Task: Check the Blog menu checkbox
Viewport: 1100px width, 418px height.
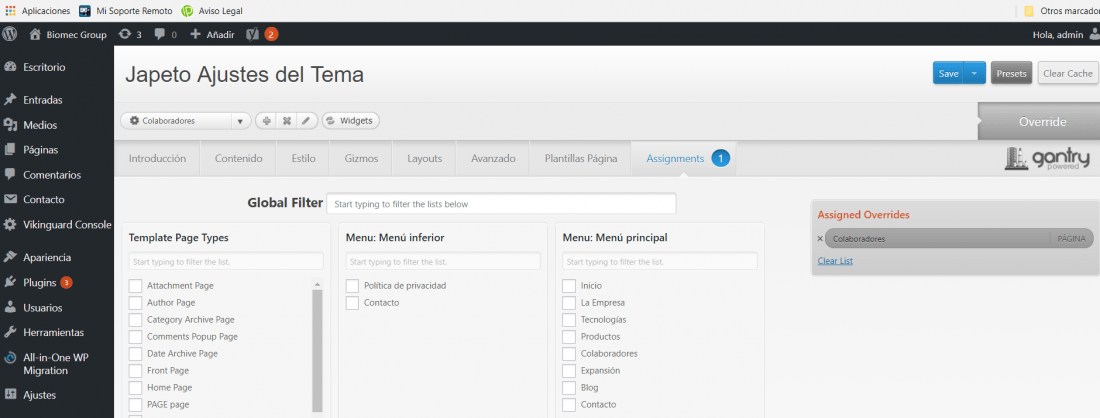Action: click(x=569, y=387)
